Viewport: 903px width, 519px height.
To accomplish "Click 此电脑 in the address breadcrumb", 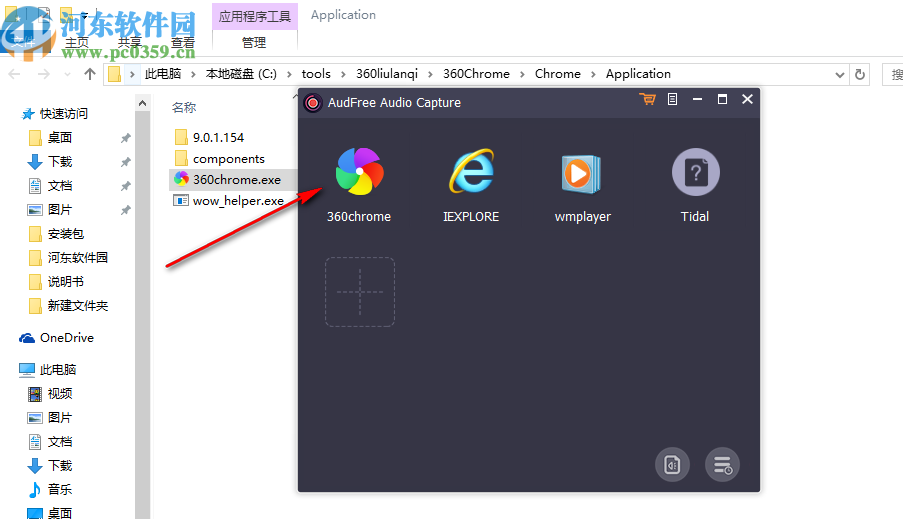I will coord(163,74).
